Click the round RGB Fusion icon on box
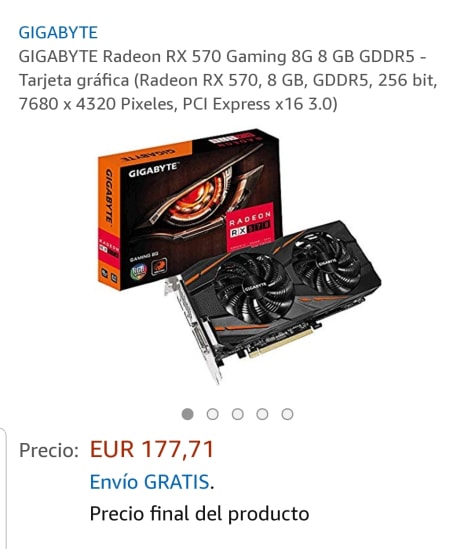This screenshot has width=475, height=549. coord(138,271)
